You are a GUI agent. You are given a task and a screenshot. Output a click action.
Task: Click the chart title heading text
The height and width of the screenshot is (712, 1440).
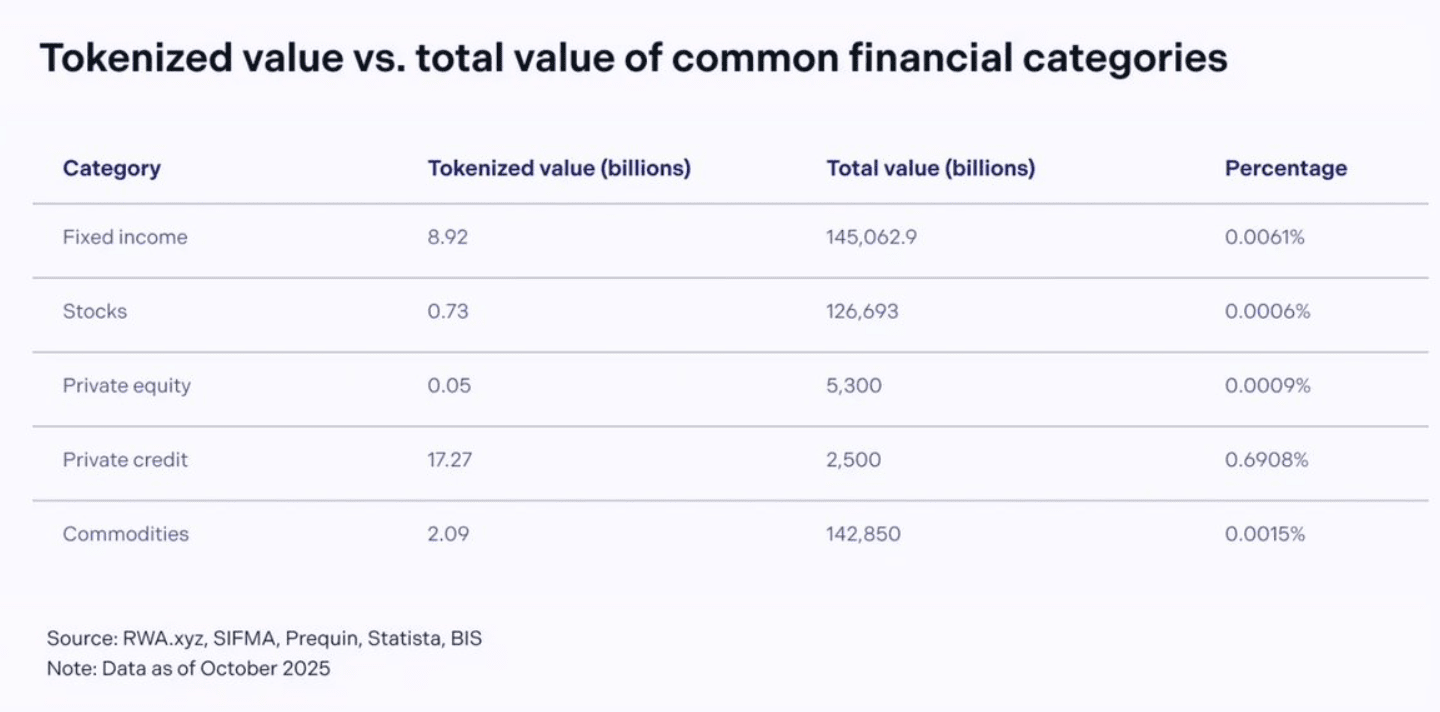pos(633,59)
